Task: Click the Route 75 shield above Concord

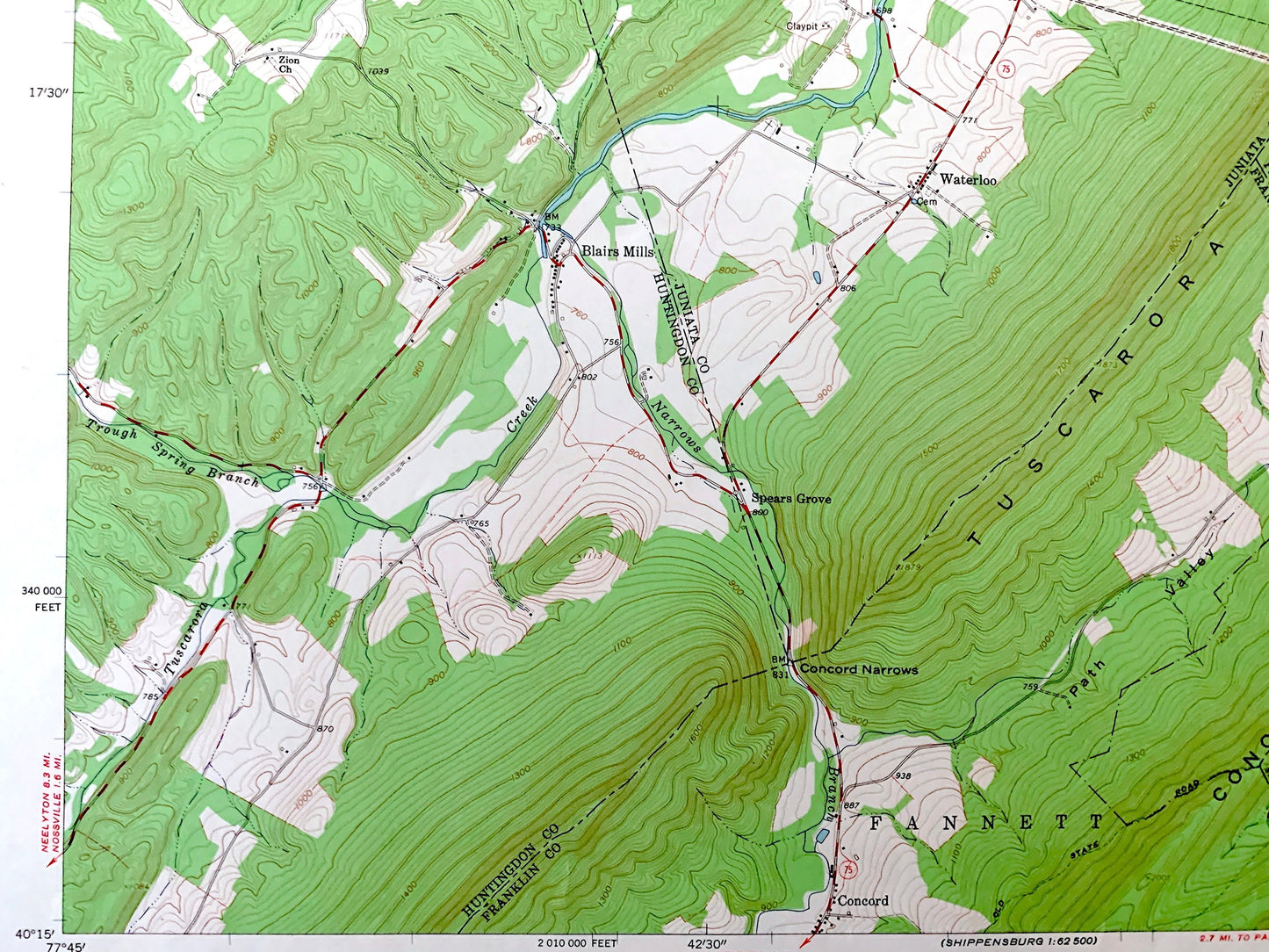Action: (x=847, y=869)
